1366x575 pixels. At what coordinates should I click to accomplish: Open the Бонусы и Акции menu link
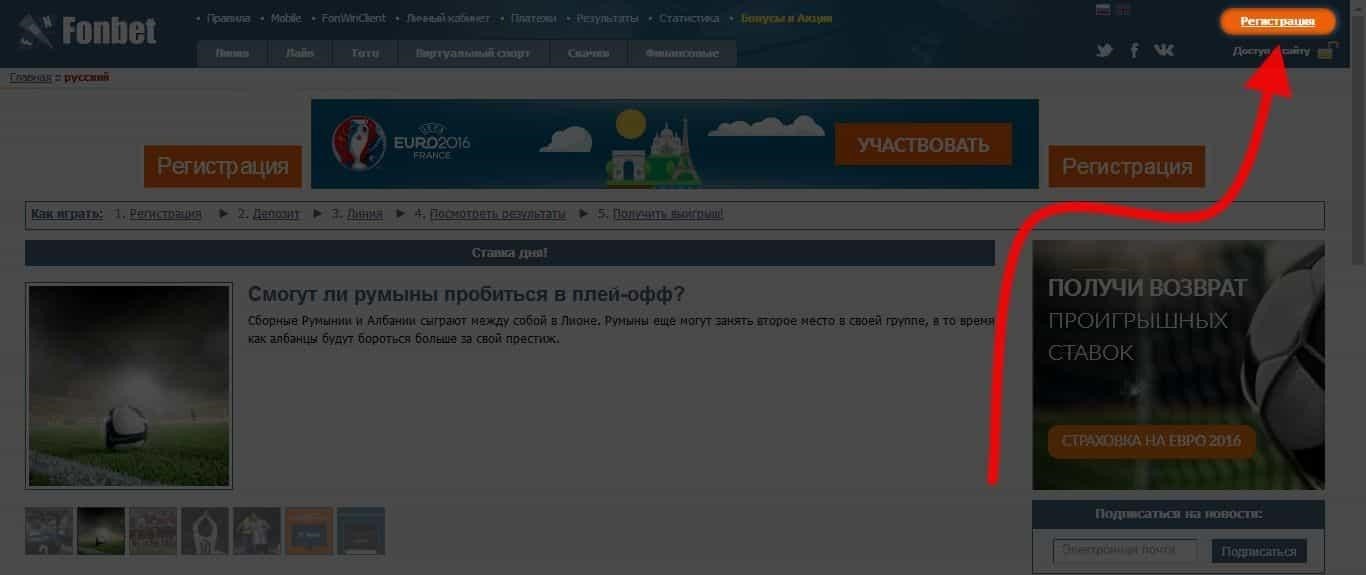(786, 18)
